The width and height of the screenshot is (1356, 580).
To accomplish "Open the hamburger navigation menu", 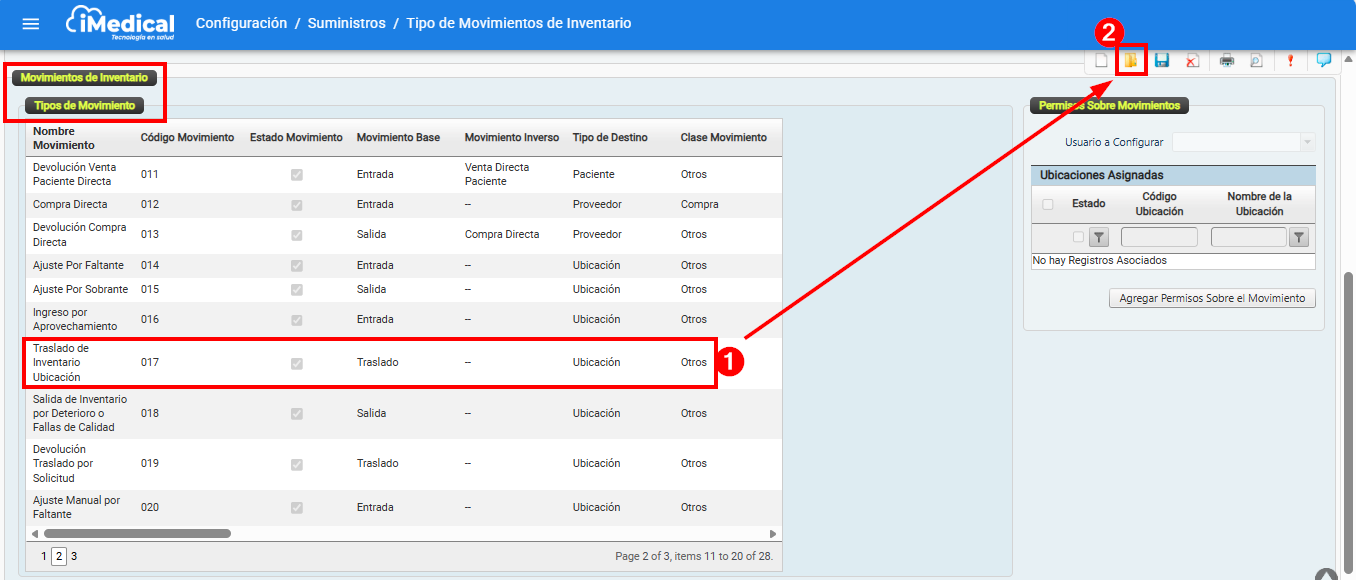I will (31, 24).
